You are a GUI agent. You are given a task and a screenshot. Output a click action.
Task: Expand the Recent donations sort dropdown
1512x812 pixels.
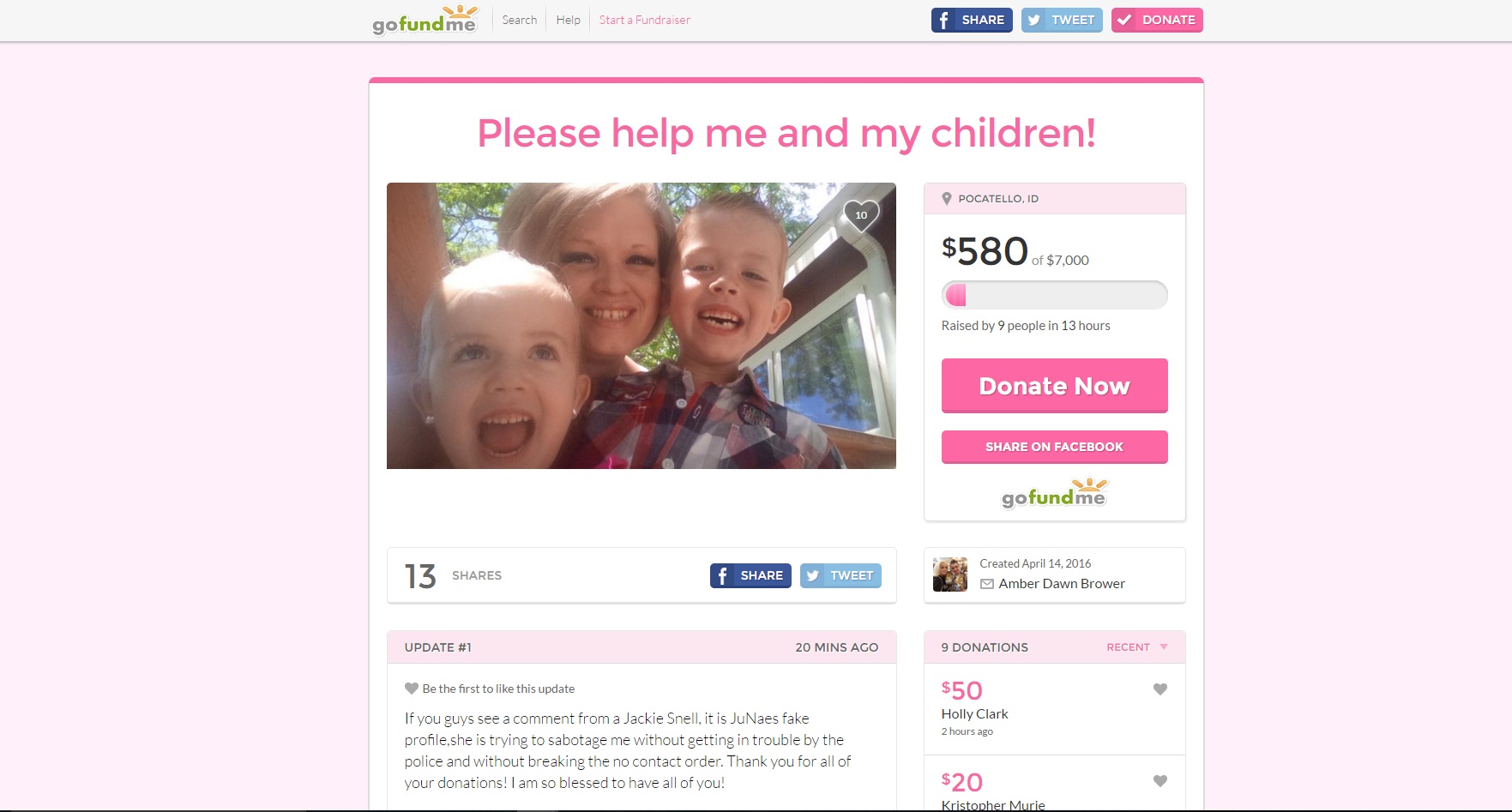click(x=1137, y=647)
